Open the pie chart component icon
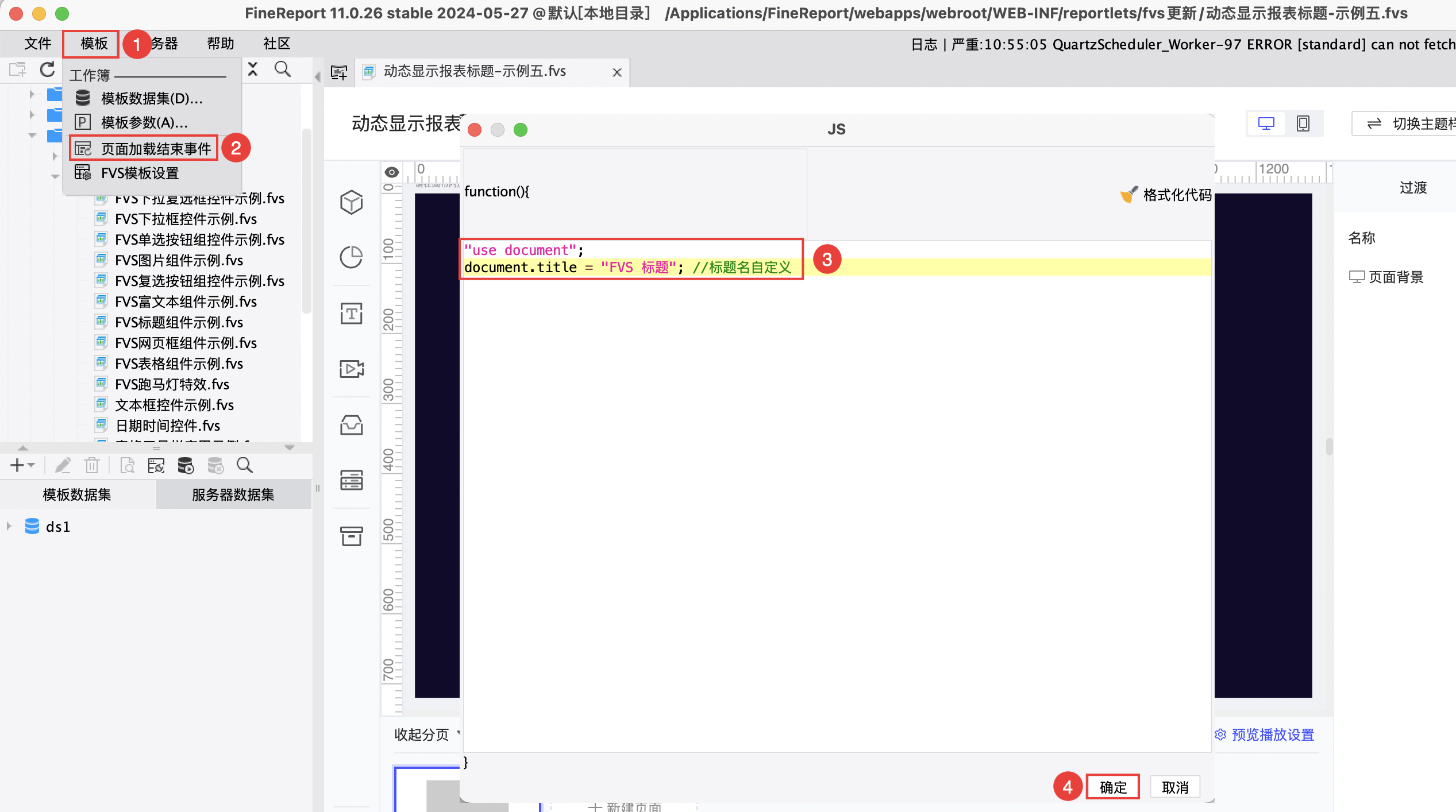Viewport: 1456px width, 812px height. (x=351, y=257)
